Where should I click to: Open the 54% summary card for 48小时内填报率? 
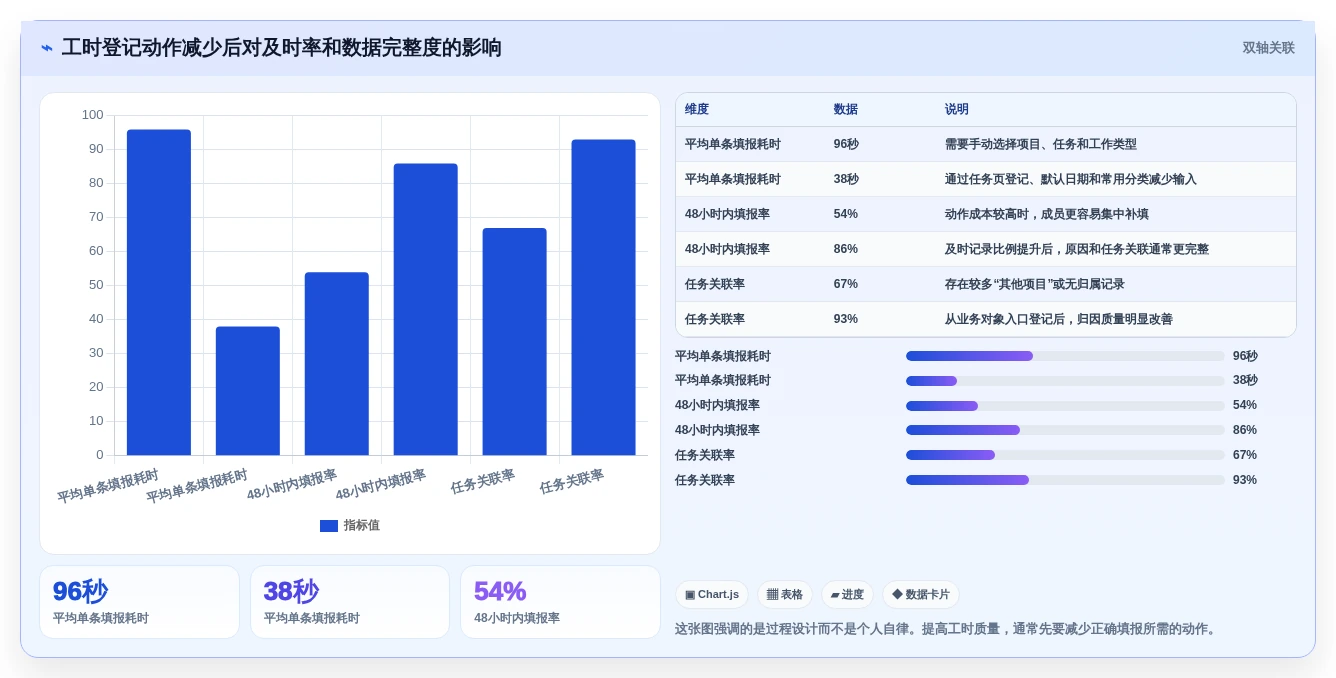point(560,602)
